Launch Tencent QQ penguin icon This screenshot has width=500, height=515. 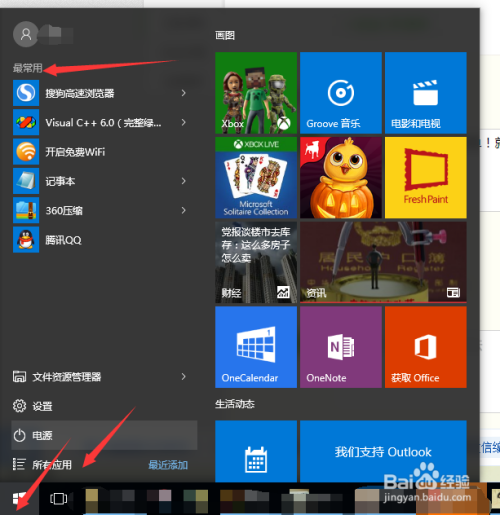[x=26, y=240]
